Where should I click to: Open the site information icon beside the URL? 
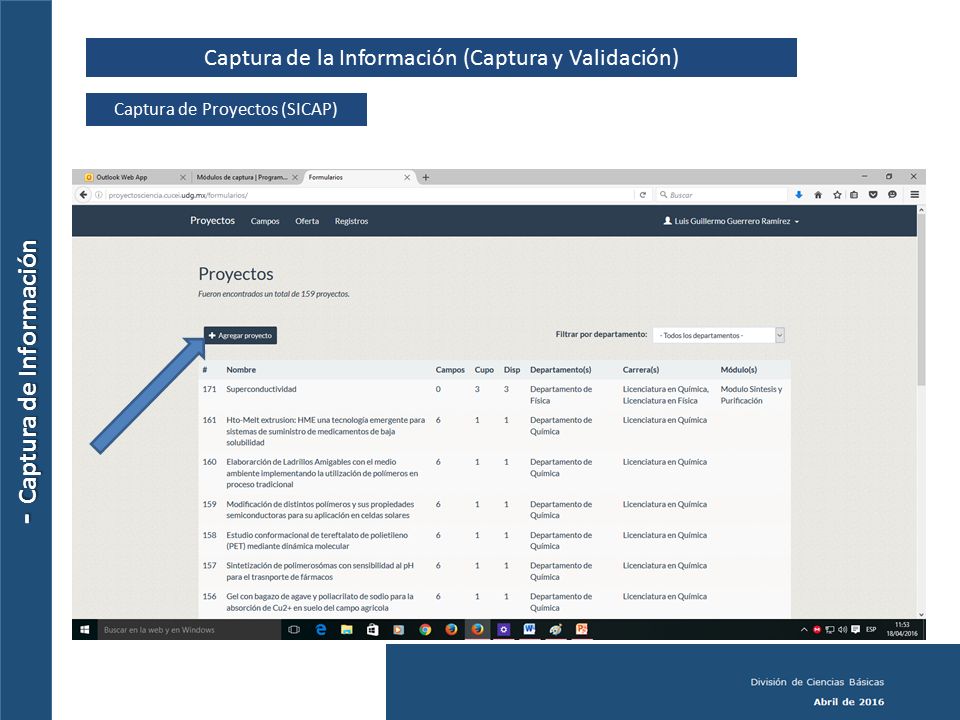(99, 195)
